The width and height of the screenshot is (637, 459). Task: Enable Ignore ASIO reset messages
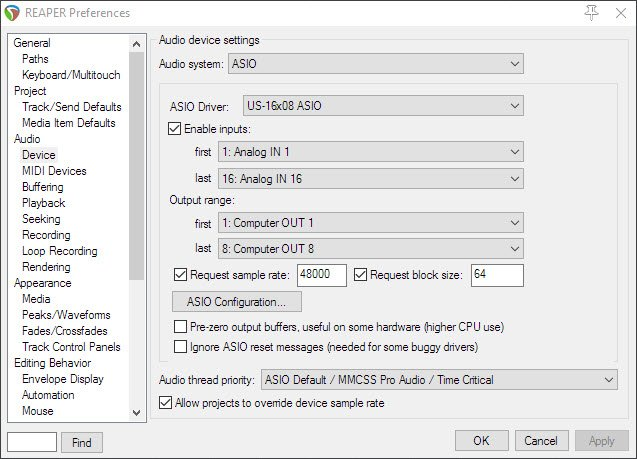pyautogui.click(x=180, y=346)
